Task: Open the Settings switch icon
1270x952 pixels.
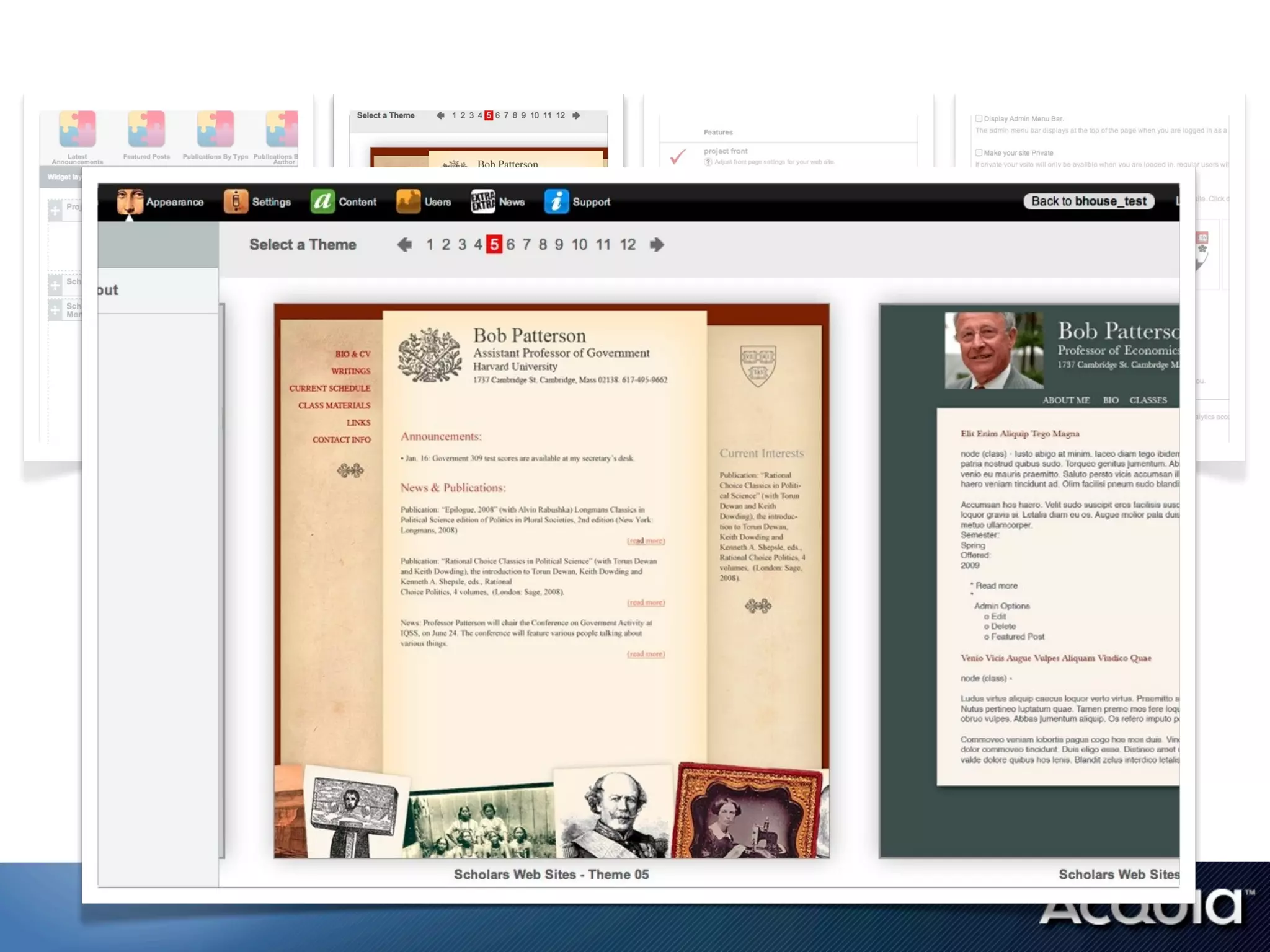Action: point(236,202)
